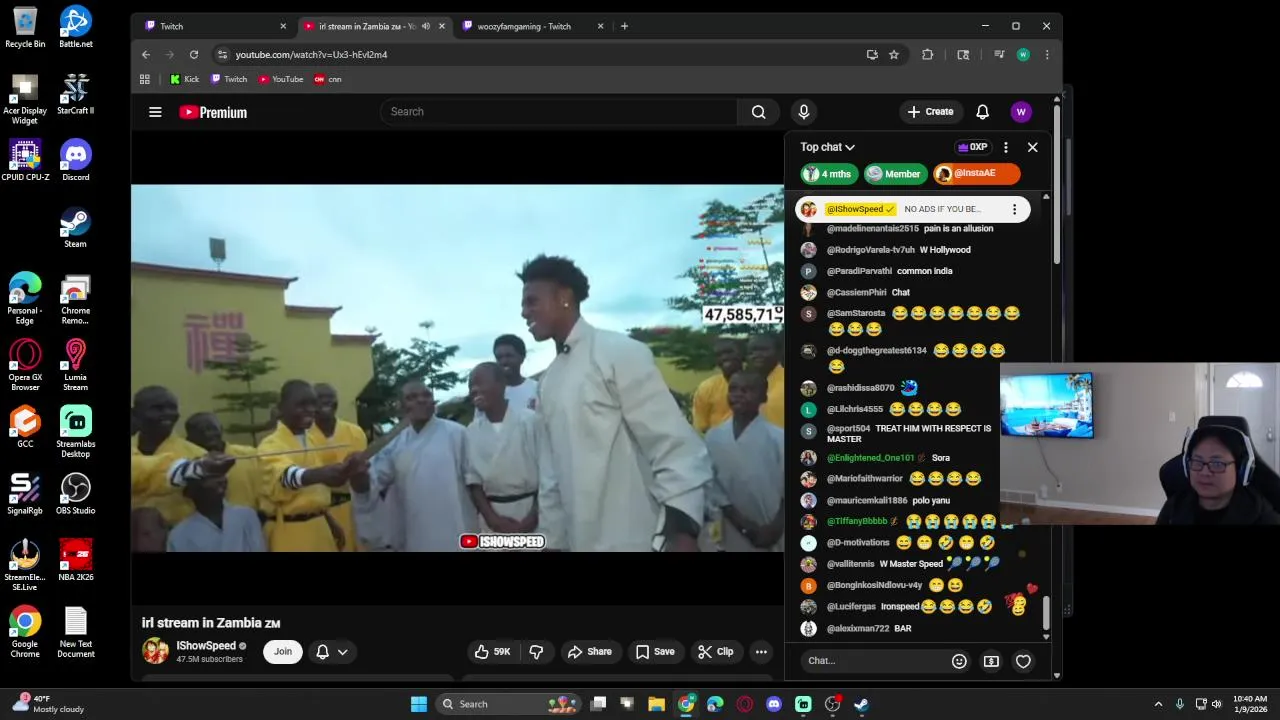Like the video with thumbs-up button
This screenshot has width=1280, height=720.
[x=492, y=652]
